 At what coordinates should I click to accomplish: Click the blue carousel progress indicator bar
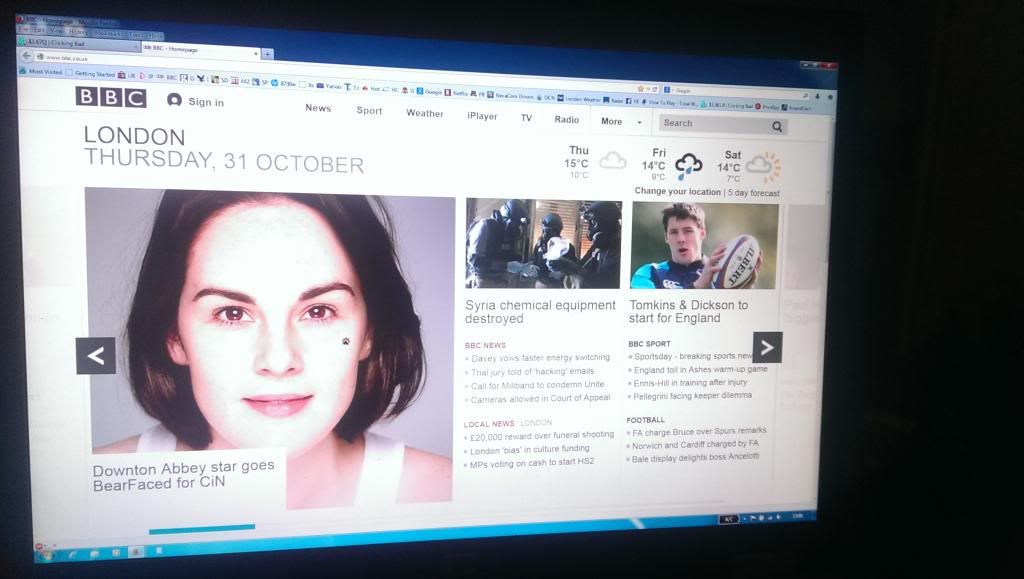point(202,529)
